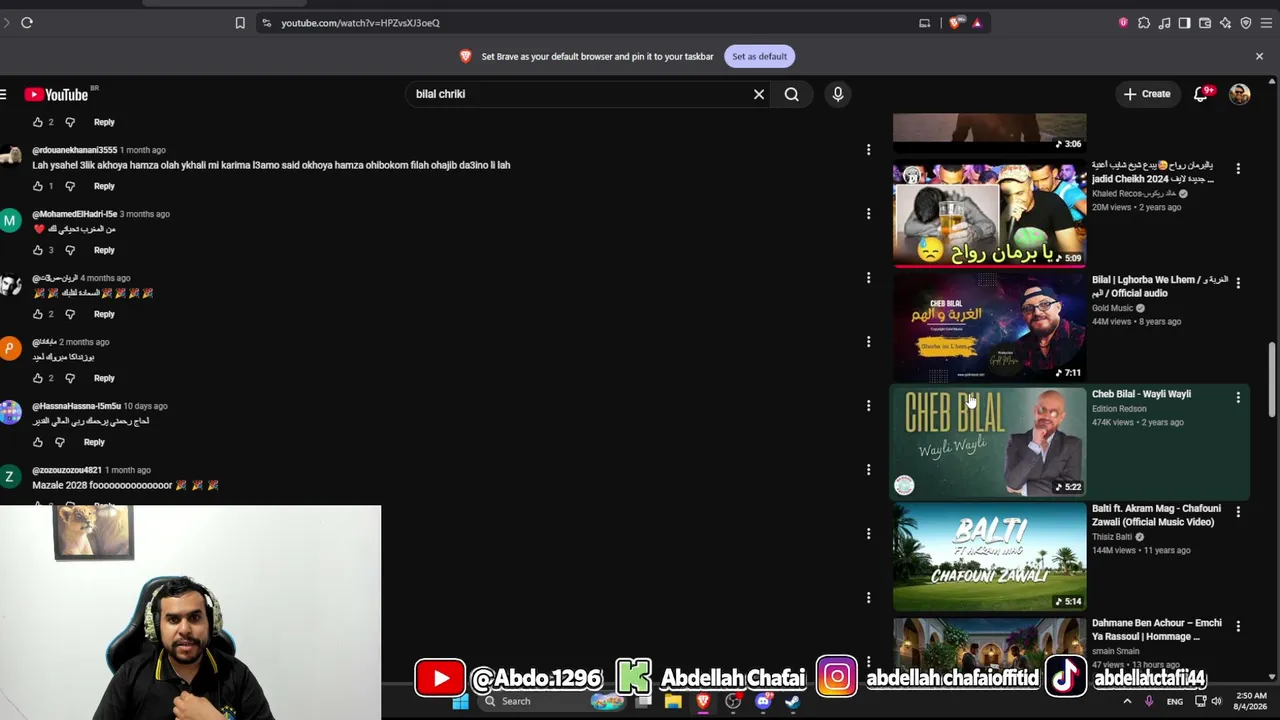Click the browser address bar URL
This screenshot has width=1280, height=720.
[x=360, y=23]
